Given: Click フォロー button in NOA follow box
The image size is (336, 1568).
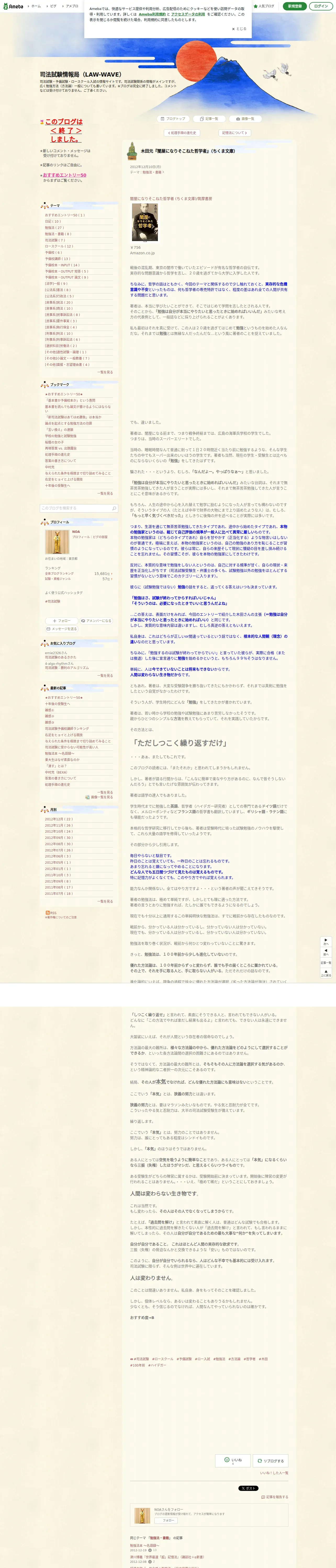Looking at the screenshot, I should [166, 1520].
